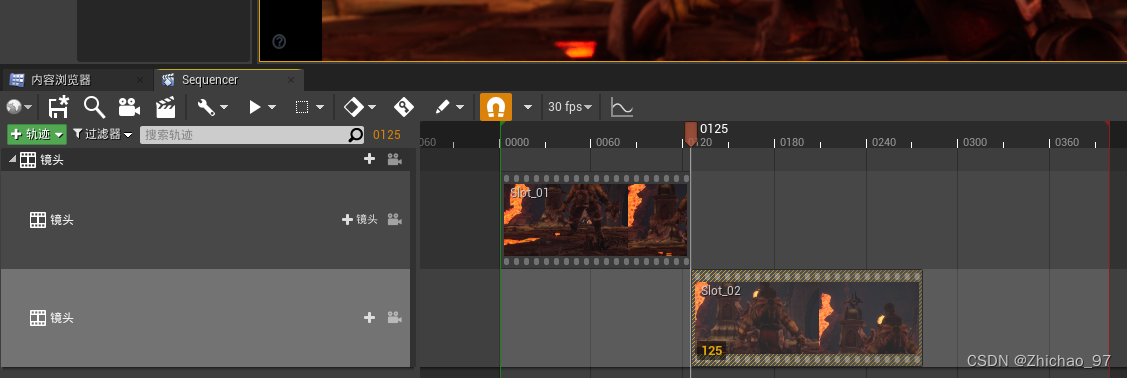1127x378 pixels.
Task: Open the key options diamond icon
Action: click(x=360, y=107)
